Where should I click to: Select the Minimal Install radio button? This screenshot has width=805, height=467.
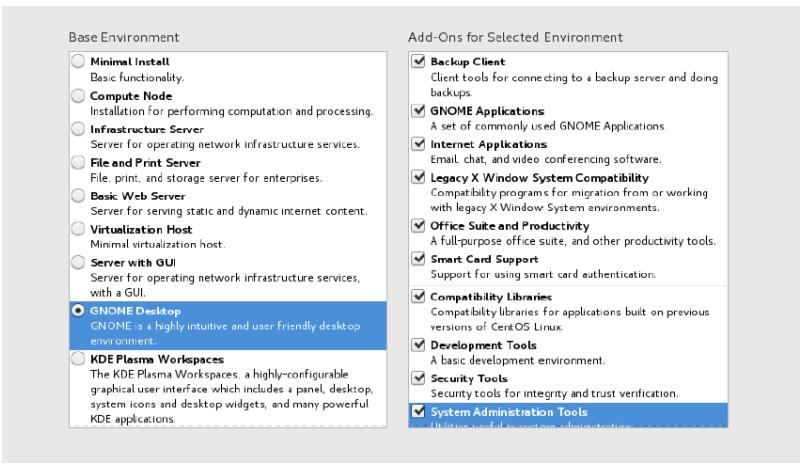[x=79, y=63]
